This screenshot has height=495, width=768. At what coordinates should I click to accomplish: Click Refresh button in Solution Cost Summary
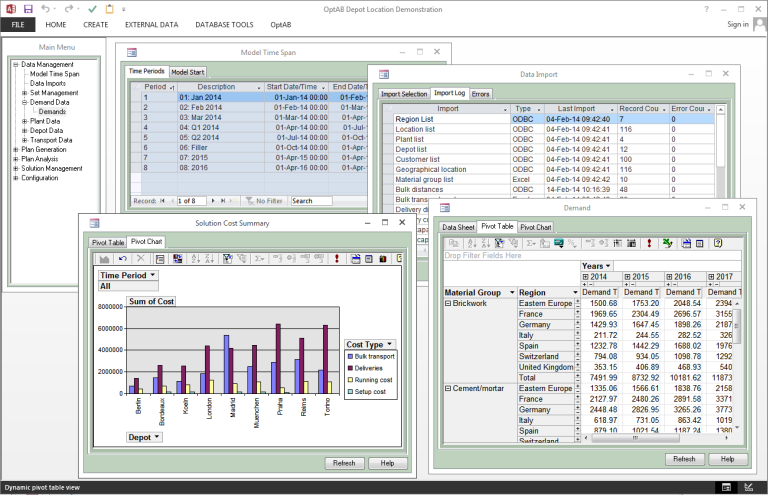pyautogui.click(x=344, y=463)
